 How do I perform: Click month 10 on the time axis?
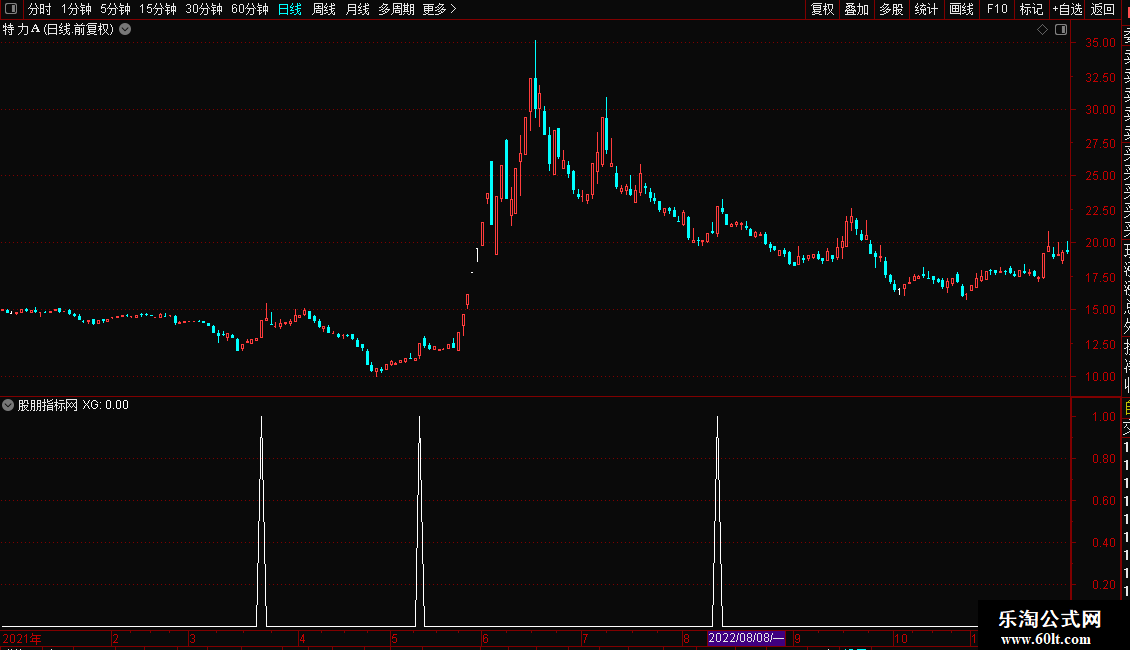pos(901,638)
